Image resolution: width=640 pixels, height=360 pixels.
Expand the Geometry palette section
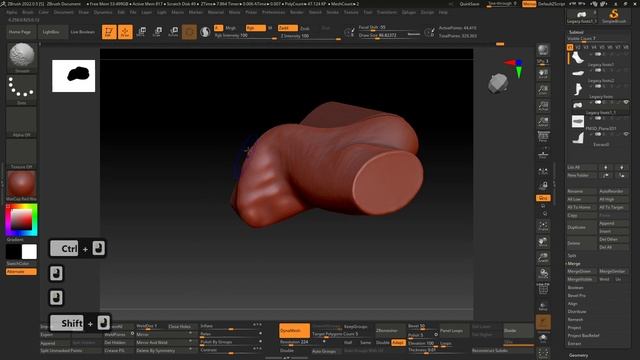tap(578, 355)
